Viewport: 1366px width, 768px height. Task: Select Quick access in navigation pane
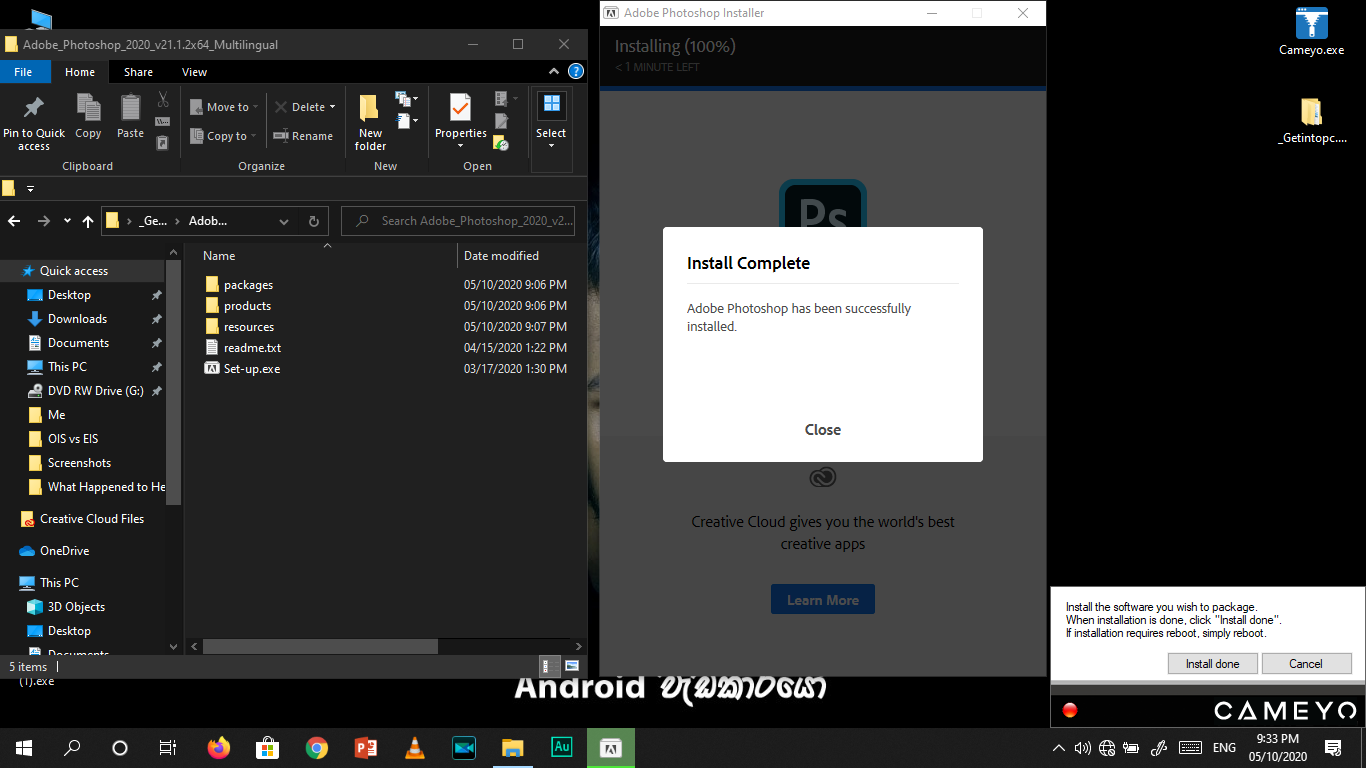point(73,271)
